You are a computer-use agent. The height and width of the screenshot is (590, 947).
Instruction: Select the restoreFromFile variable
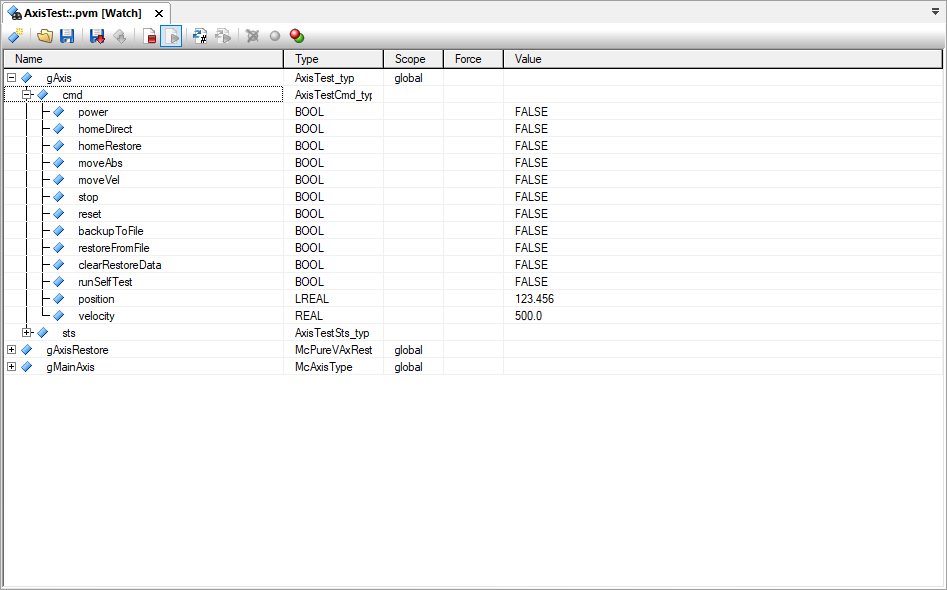(114, 248)
